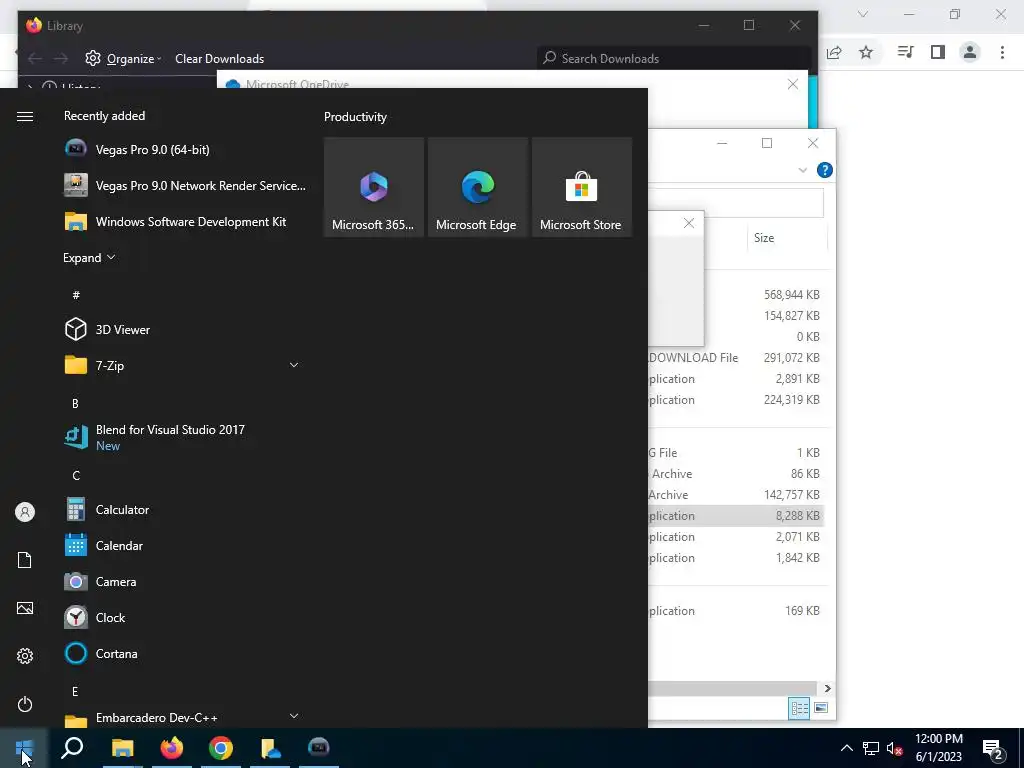Open network icon in system tray
This screenshot has height=768, width=1024.
[871, 748]
